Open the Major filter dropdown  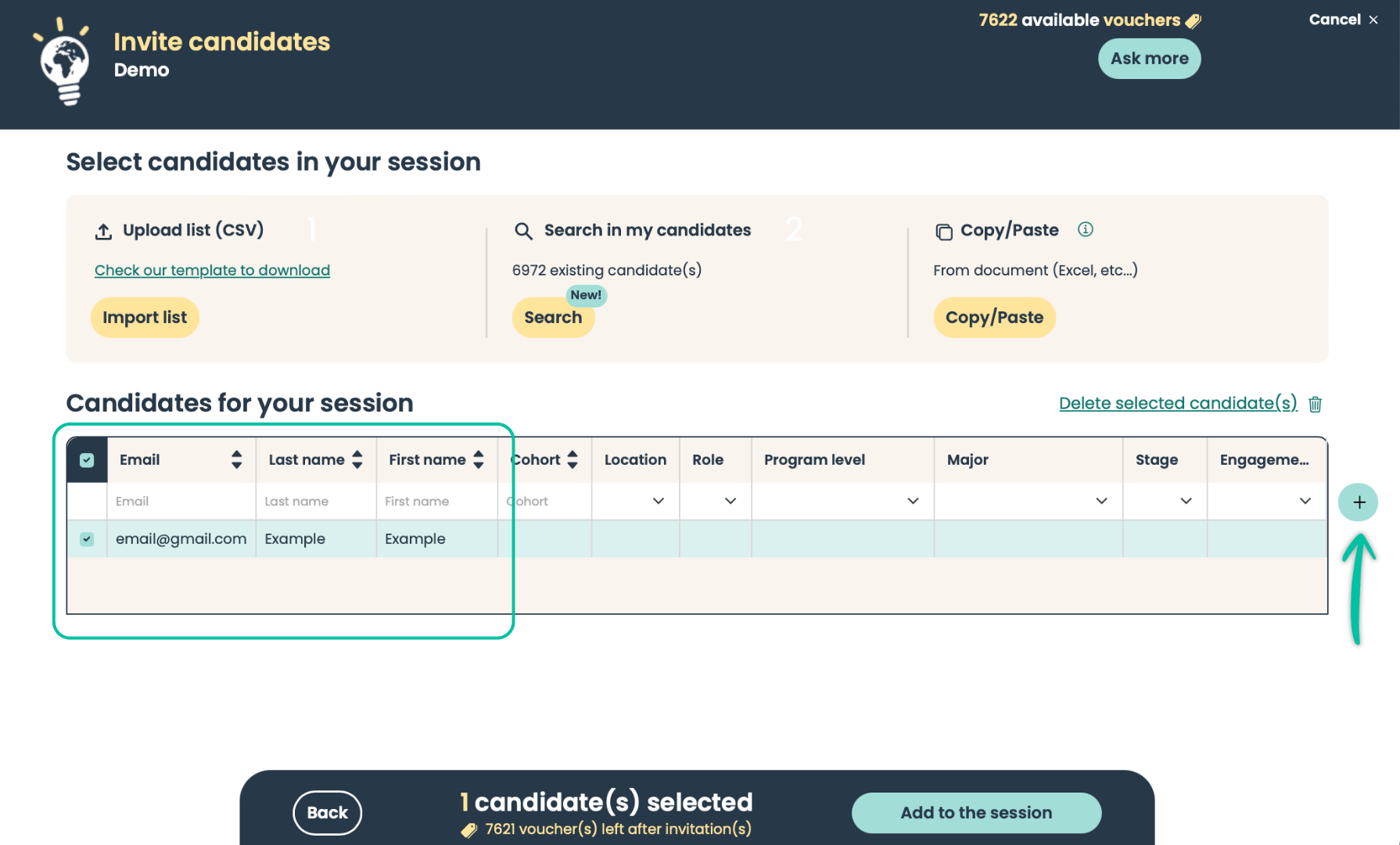tap(1101, 502)
